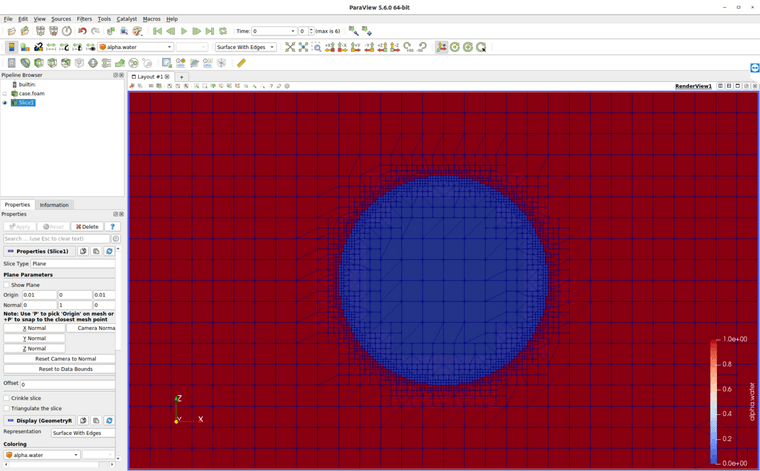
Task: Open the Filters menu
Action: (84, 19)
